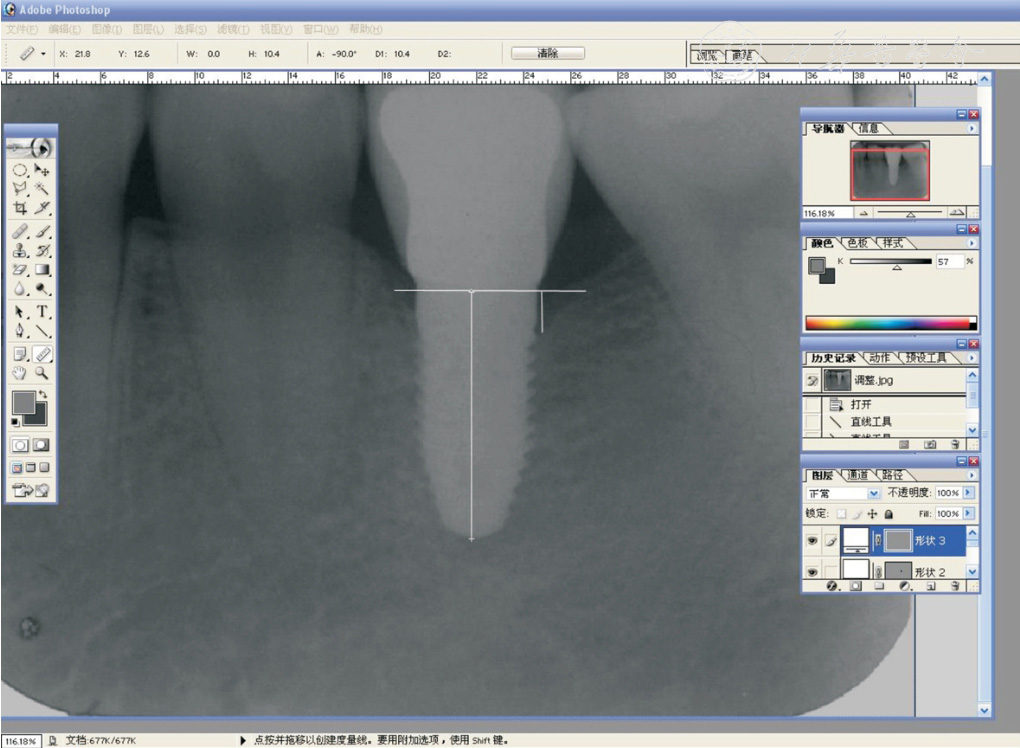This screenshot has height=748, width=1020.
Task: Select the Crop tool in the toolbox
Action: point(20,208)
